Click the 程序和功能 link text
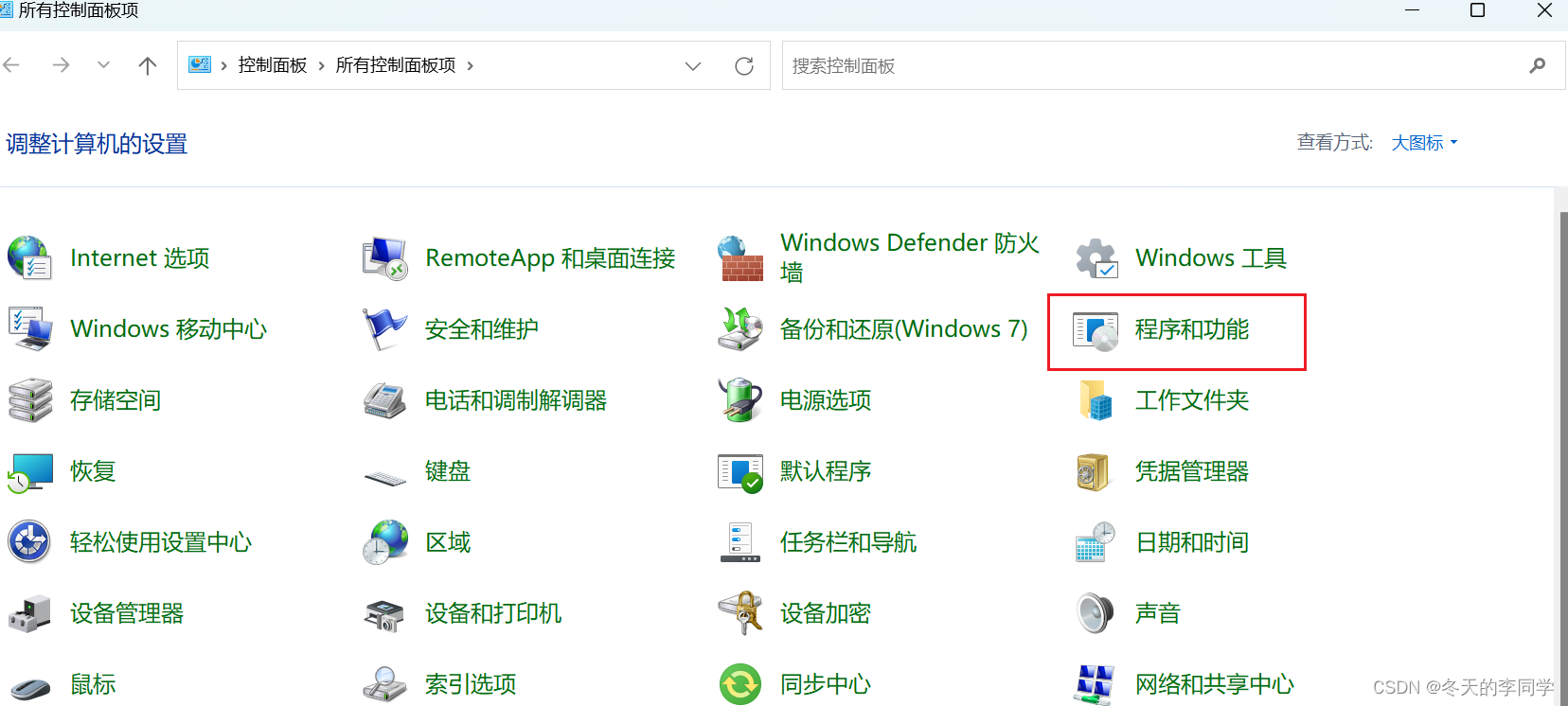Screen dimensions: 1568x706 tap(1192, 329)
